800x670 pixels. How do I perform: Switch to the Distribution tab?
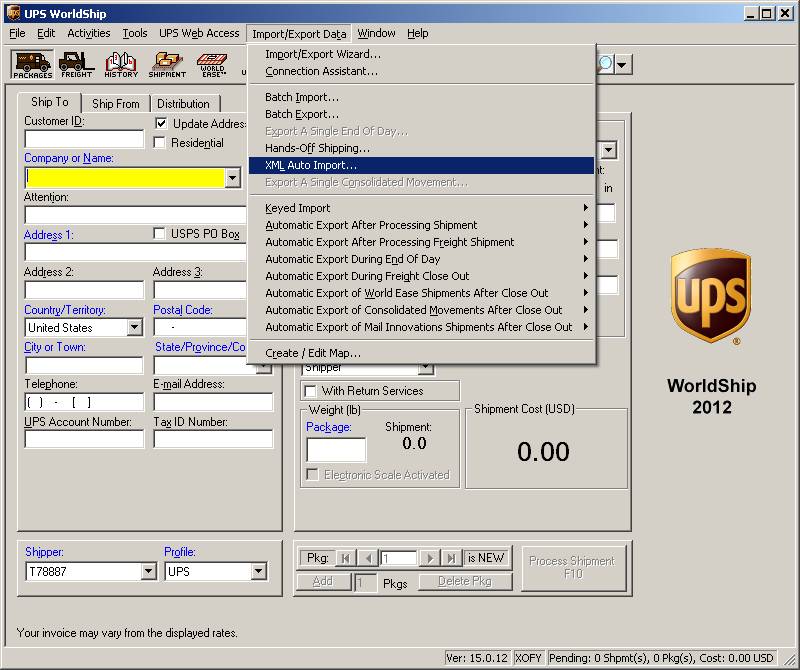coord(183,104)
